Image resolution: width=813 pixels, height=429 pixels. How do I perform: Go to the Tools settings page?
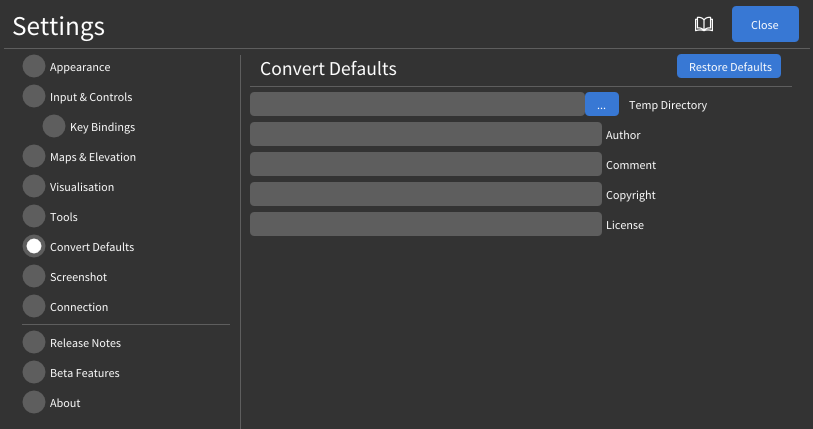tap(34, 217)
